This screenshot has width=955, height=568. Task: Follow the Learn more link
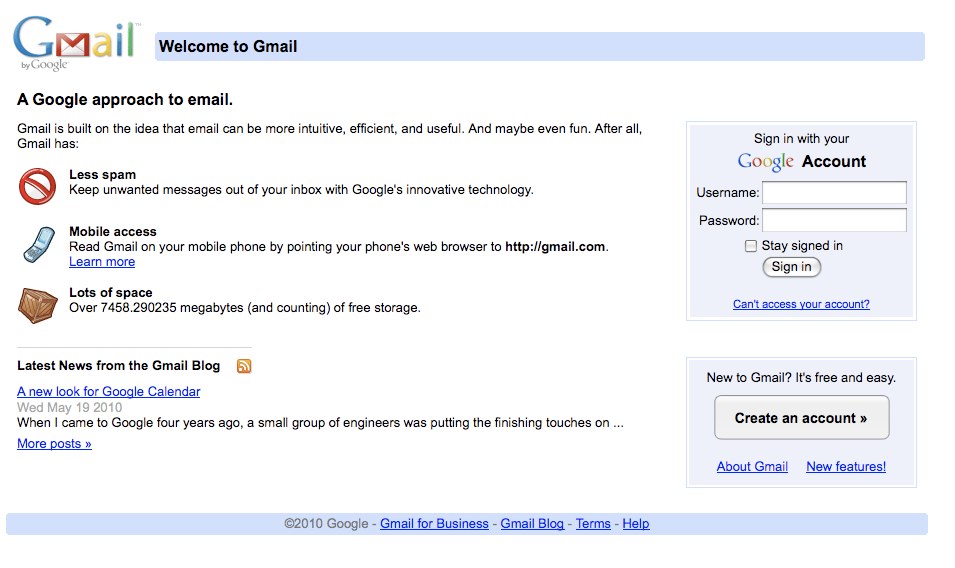click(x=102, y=262)
